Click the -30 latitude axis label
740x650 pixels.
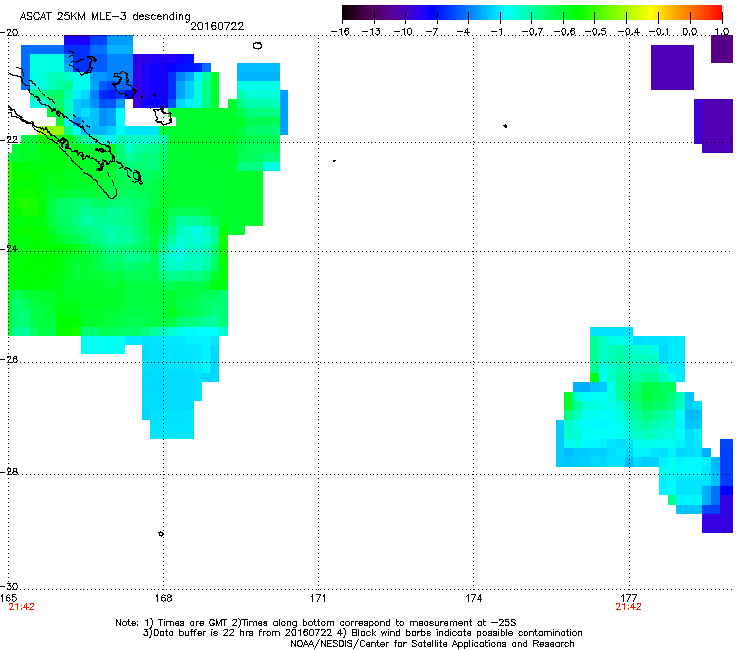(9, 586)
